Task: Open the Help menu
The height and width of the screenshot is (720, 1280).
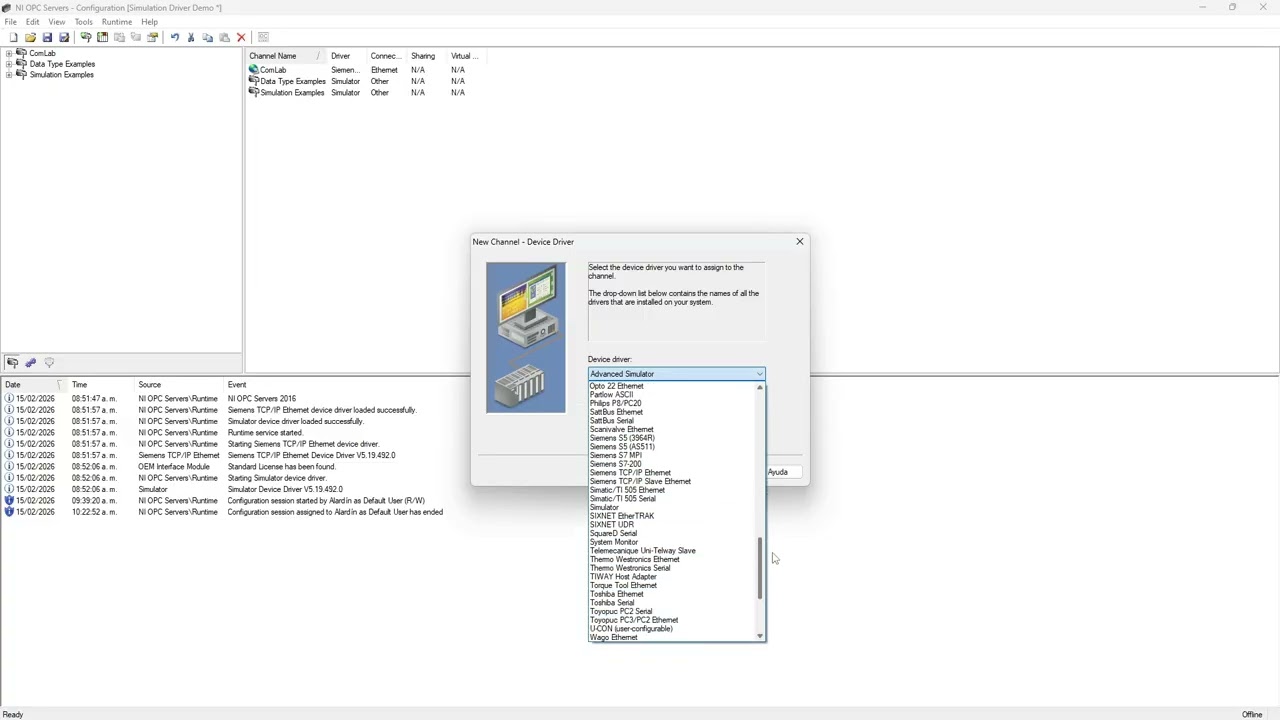Action: point(149,22)
